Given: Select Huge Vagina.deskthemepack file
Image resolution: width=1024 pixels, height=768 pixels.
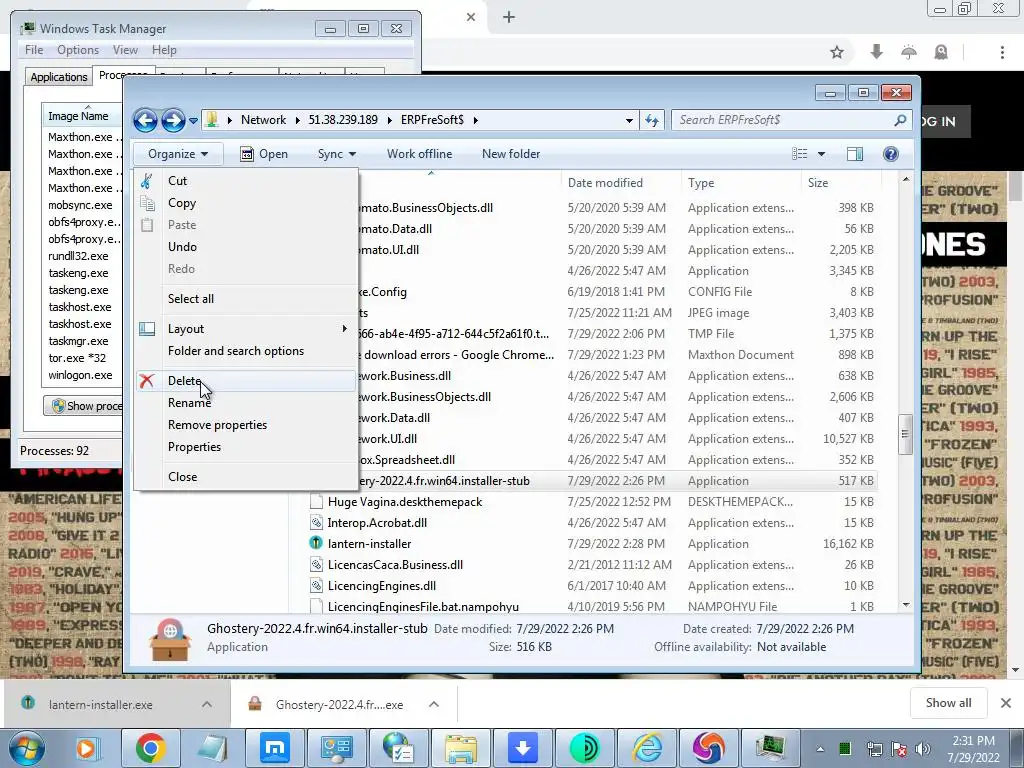Looking at the screenshot, I should [405, 502].
